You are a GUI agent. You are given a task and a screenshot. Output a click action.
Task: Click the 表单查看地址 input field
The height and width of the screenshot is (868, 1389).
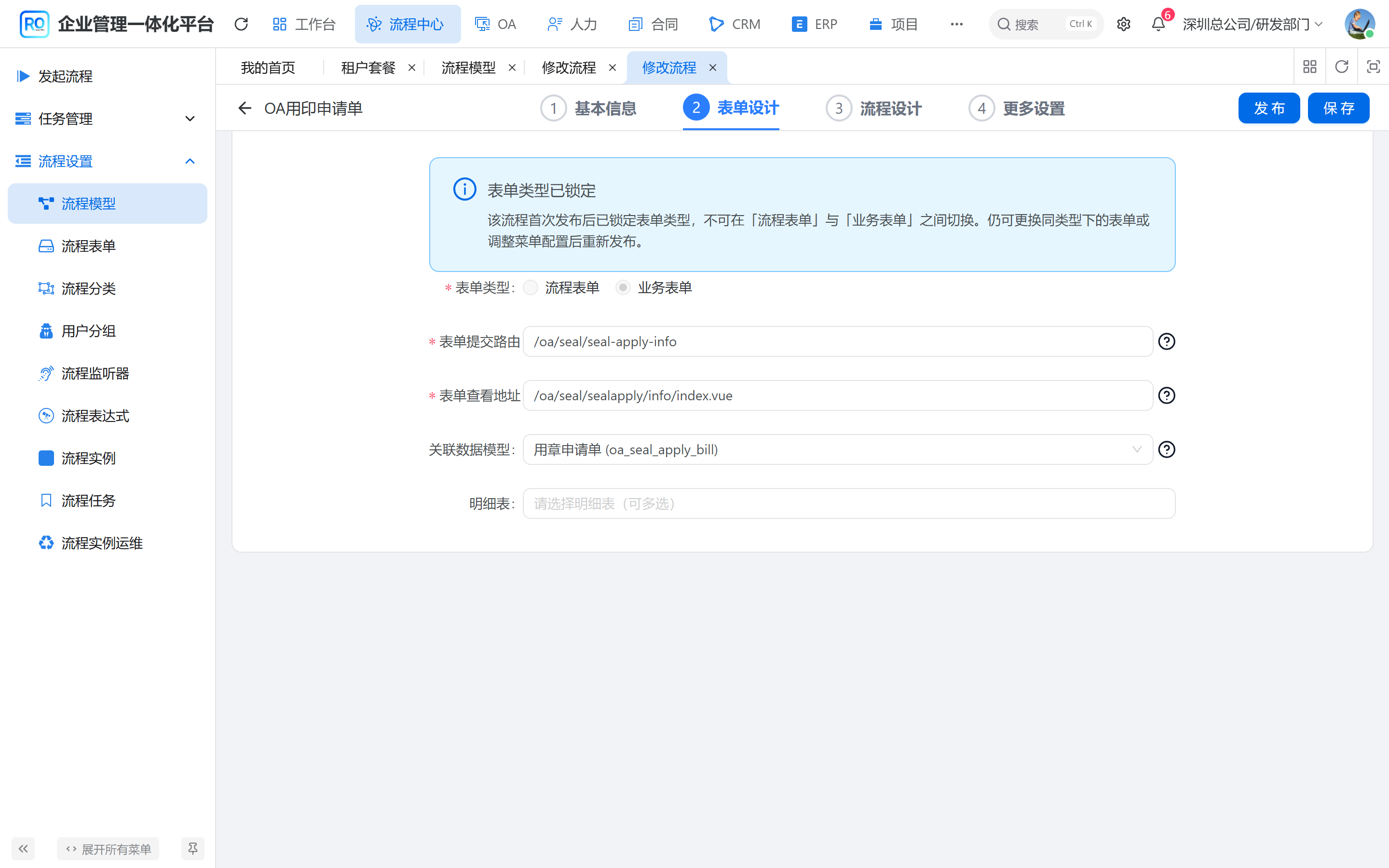pyautogui.click(x=837, y=395)
